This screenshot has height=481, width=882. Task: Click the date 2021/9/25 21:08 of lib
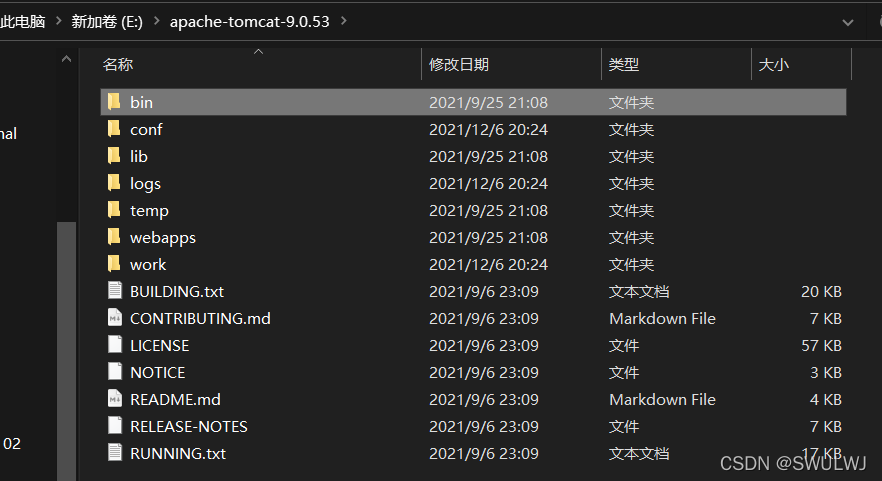pyautogui.click(x=488, y=156)
